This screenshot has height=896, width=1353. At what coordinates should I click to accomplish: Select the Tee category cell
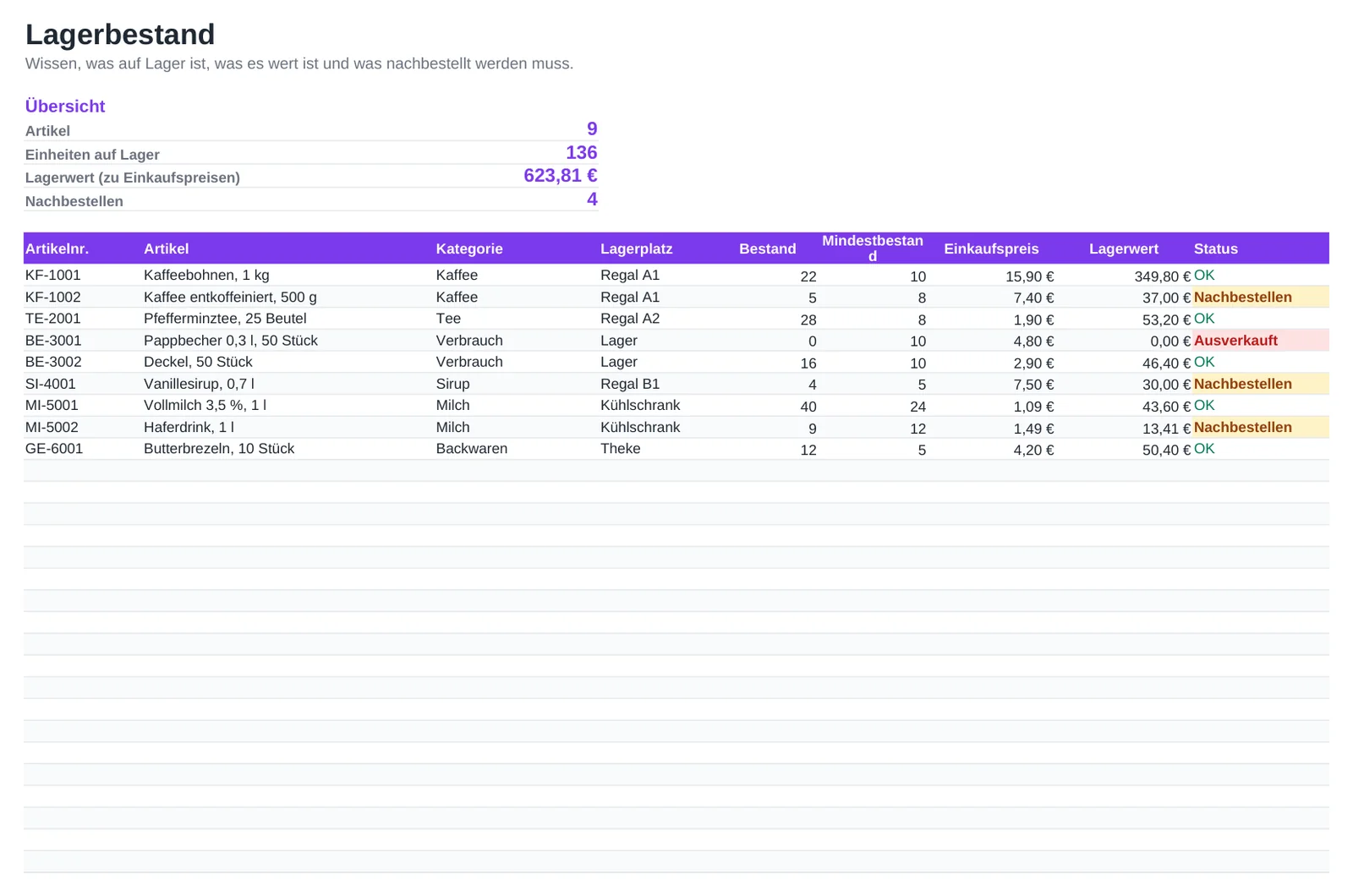448,319
